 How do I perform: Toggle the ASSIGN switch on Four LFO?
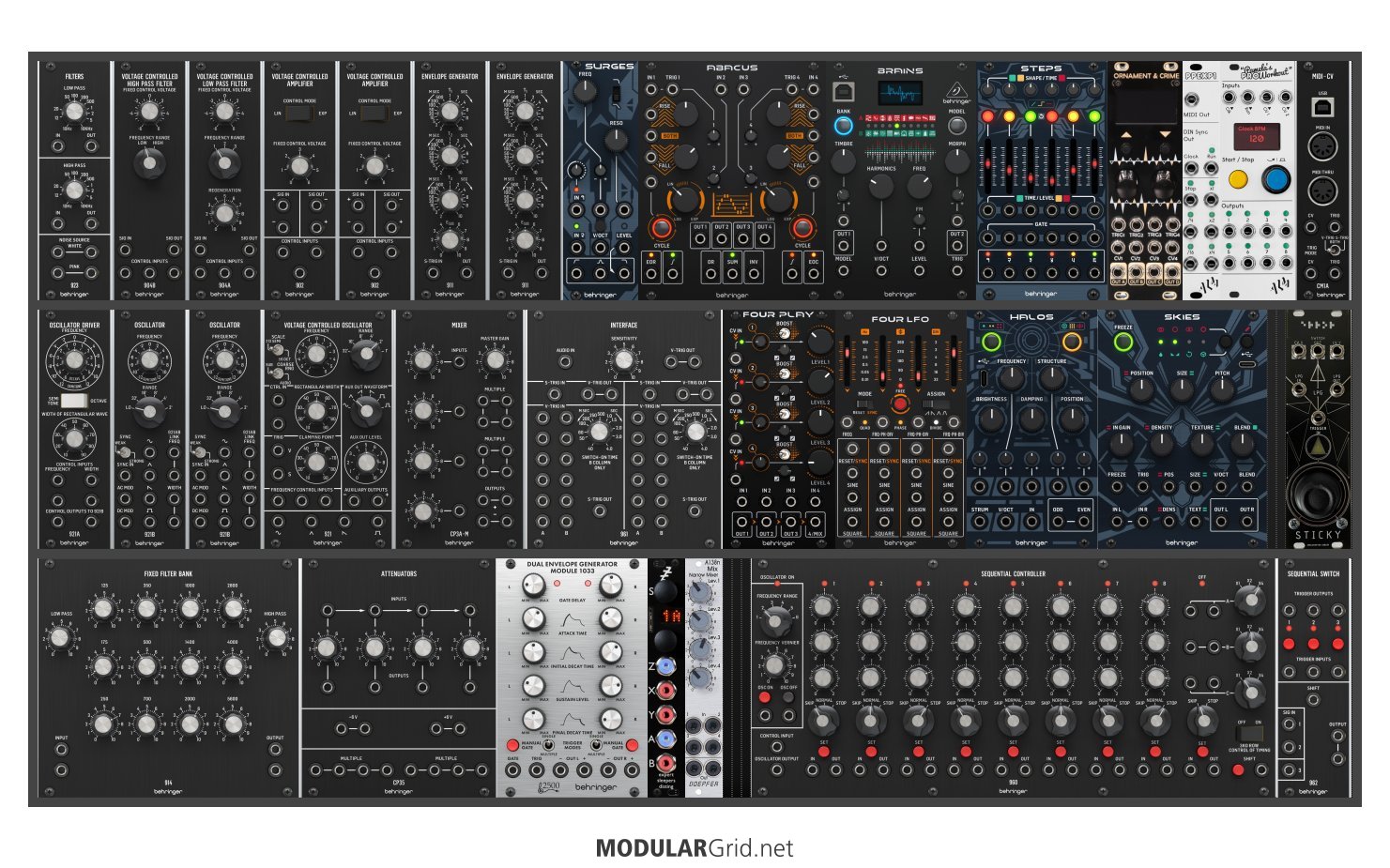pyautogui.click(x=935, y=404)
